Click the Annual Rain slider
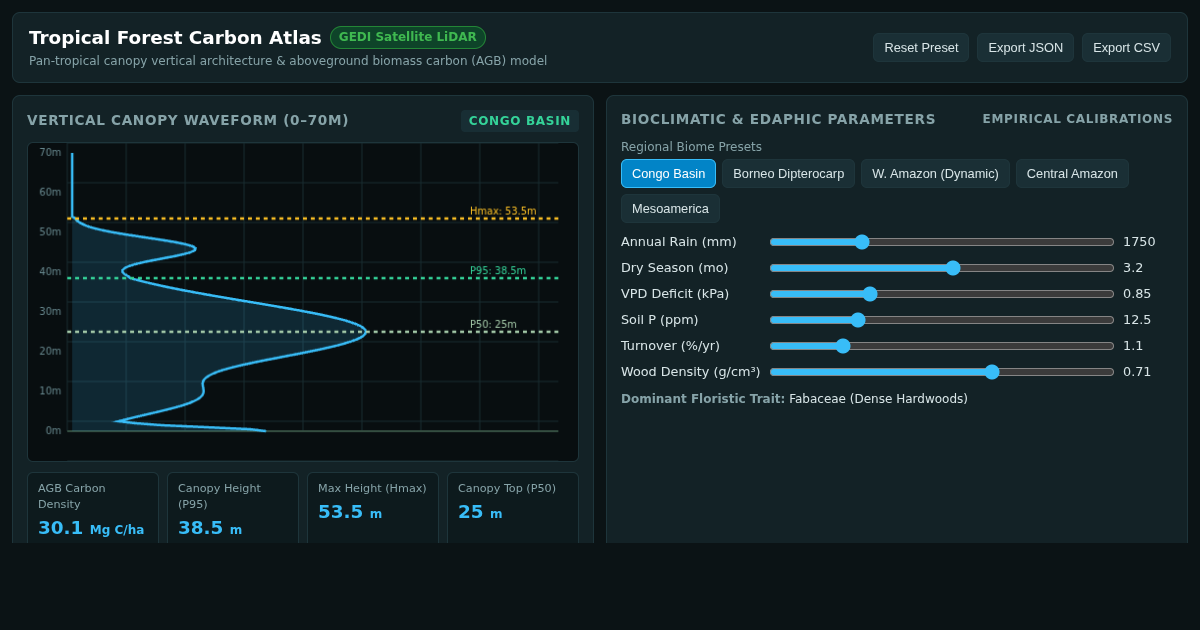1200x630 pixels. tap(941, 242)
